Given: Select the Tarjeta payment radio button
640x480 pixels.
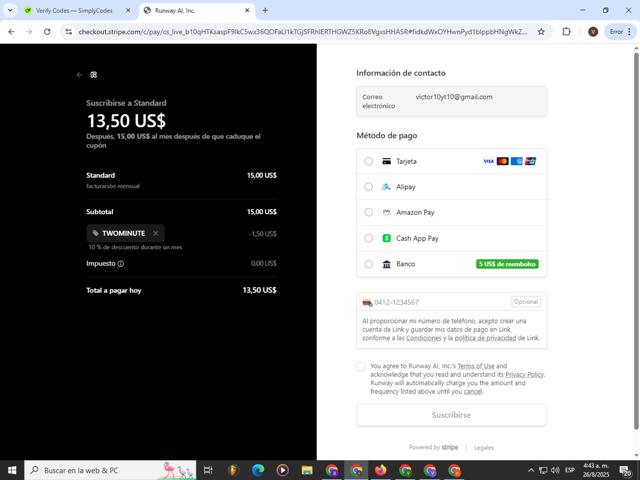Looking at the screenshot, I should point(369,161).
